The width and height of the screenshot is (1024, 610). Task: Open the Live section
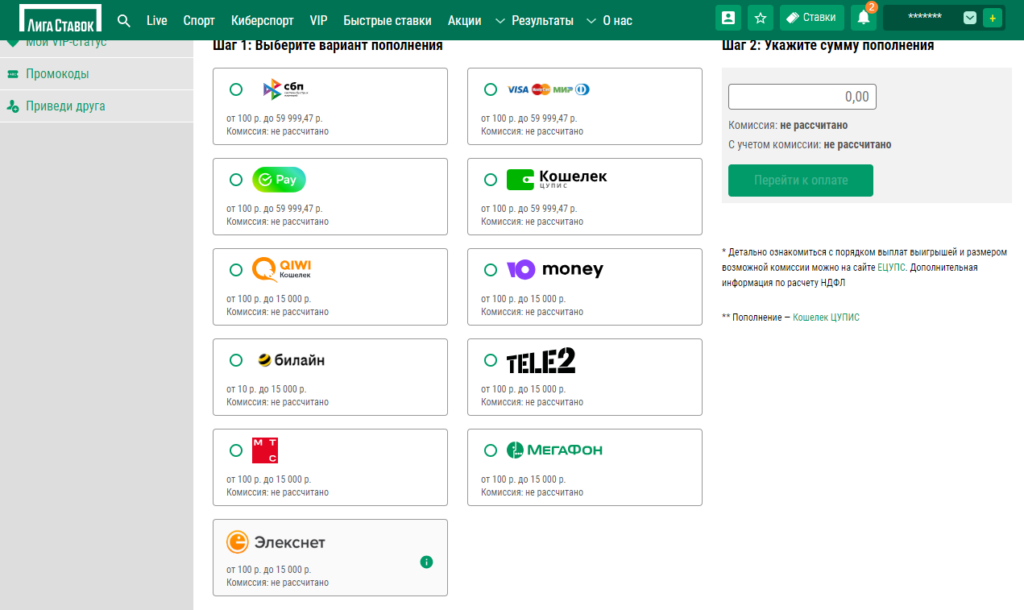click(x=157, y=21)
